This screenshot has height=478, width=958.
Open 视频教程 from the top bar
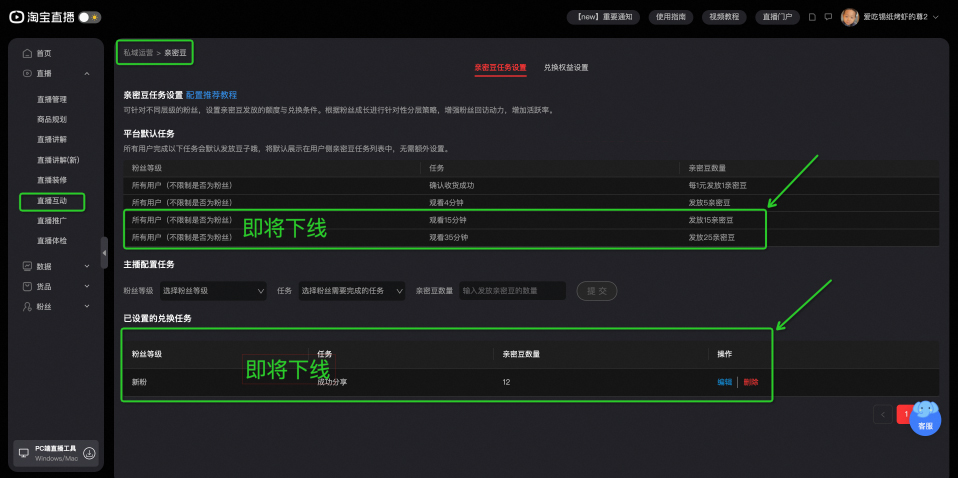[724, 17]
